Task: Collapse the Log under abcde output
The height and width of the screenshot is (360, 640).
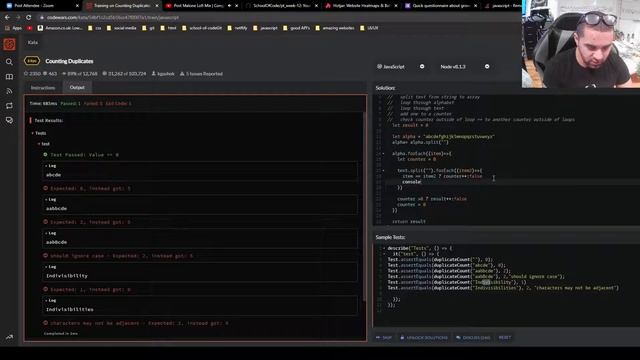Action: pos(51,166)
